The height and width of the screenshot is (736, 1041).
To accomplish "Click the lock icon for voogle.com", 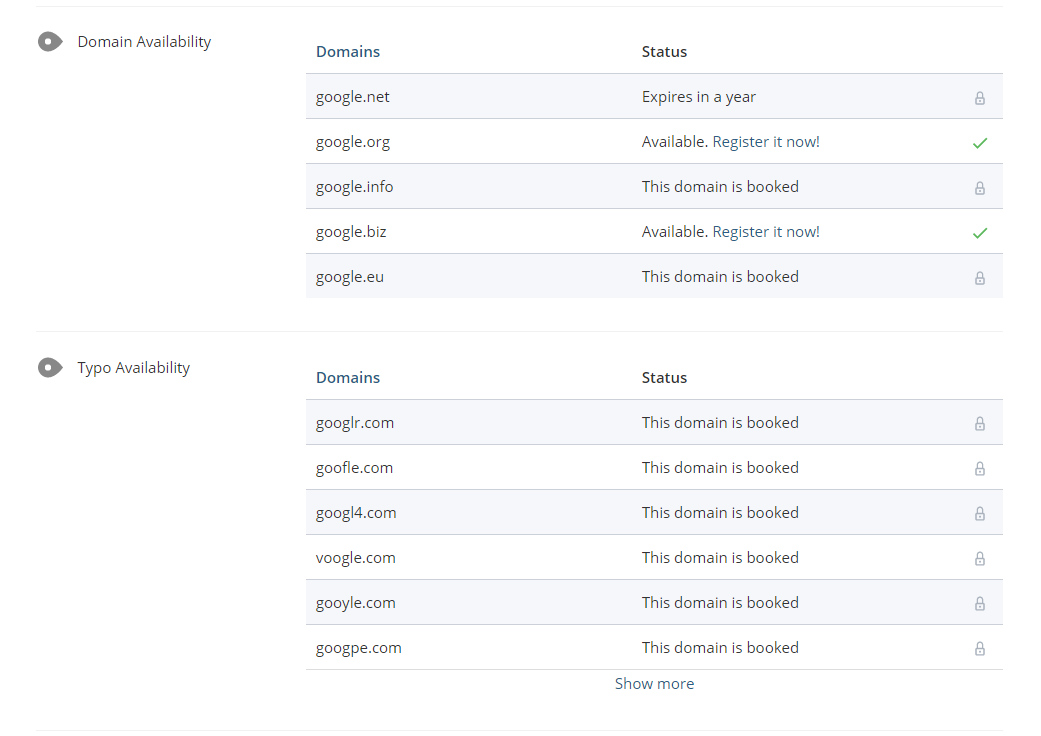I will [x=980, y=559].
